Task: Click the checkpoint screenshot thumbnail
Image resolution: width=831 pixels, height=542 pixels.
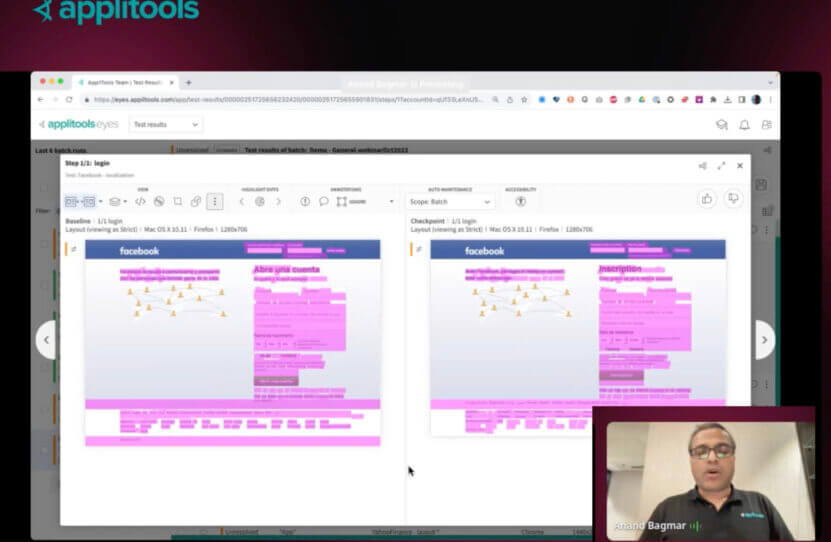Action: point(578,337)
